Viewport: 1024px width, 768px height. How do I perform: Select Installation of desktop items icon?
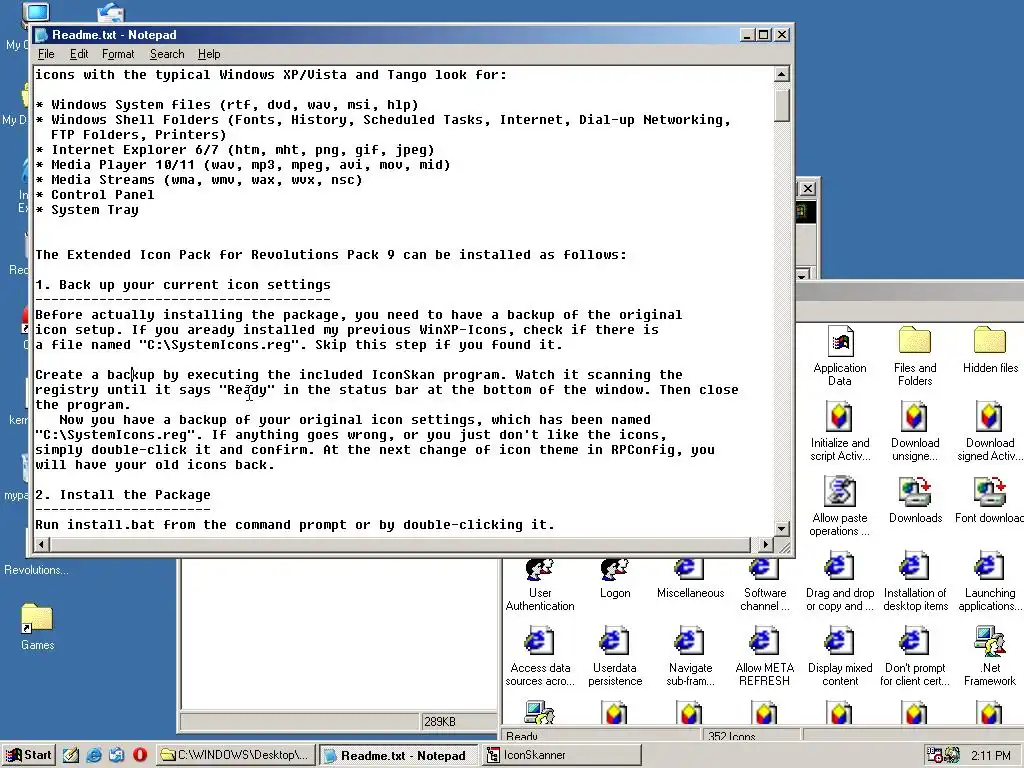(x=914, y=567)
